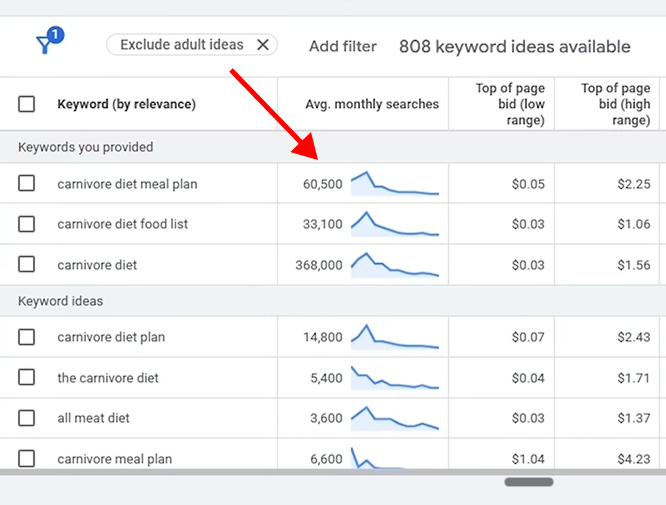Tick the select-all keywords checkbox
Viewport: 666px width, 505px height.
coord(26,104)
